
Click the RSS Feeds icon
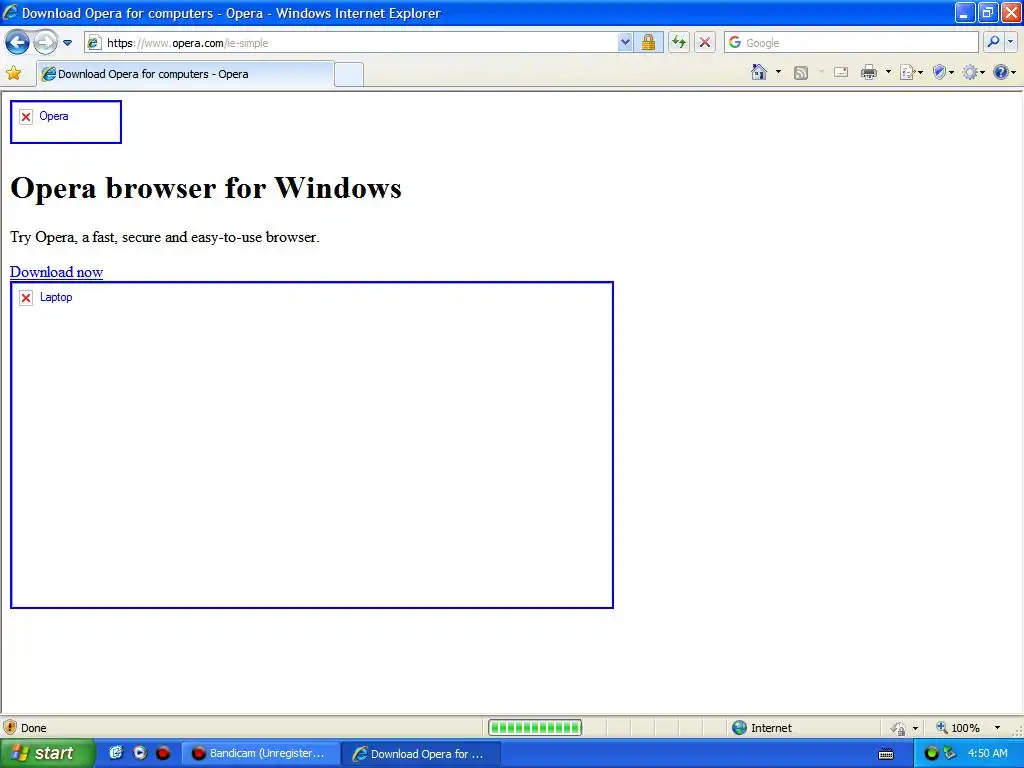(x=801, y=72)
